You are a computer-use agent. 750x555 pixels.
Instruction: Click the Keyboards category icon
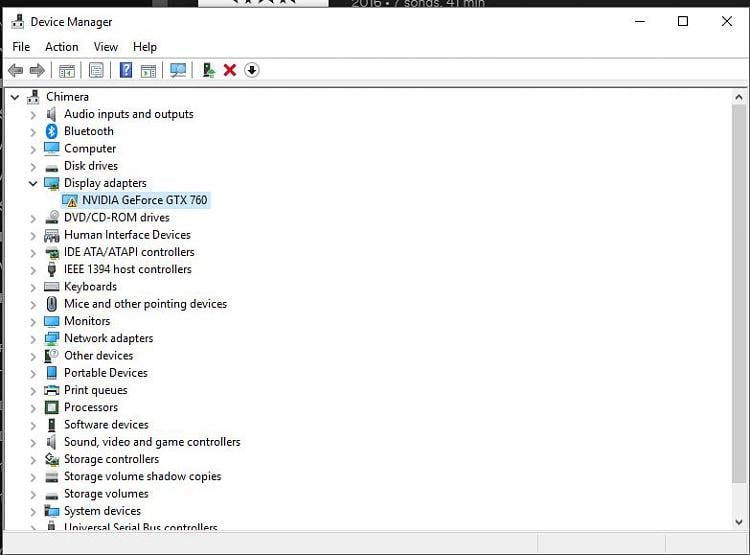(51, 287)
